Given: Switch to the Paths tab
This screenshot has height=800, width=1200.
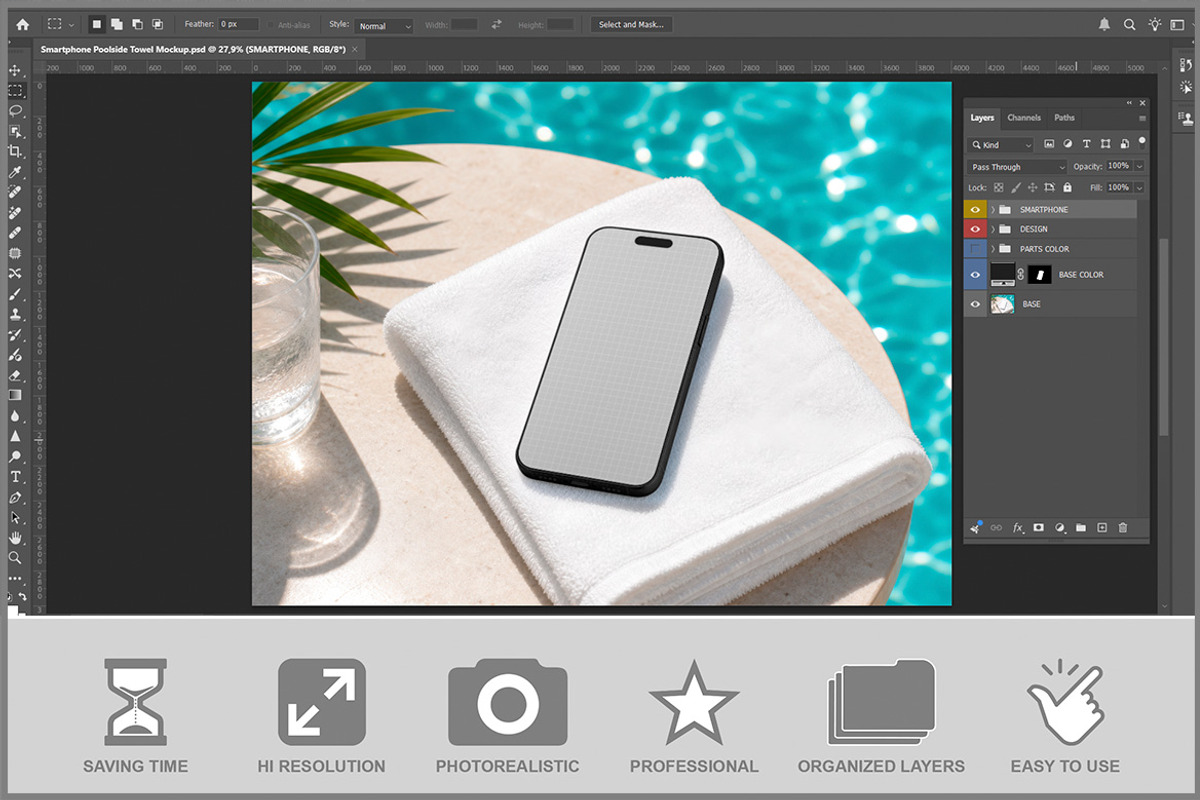Looking at the screenshot, I should [1064, 118].
